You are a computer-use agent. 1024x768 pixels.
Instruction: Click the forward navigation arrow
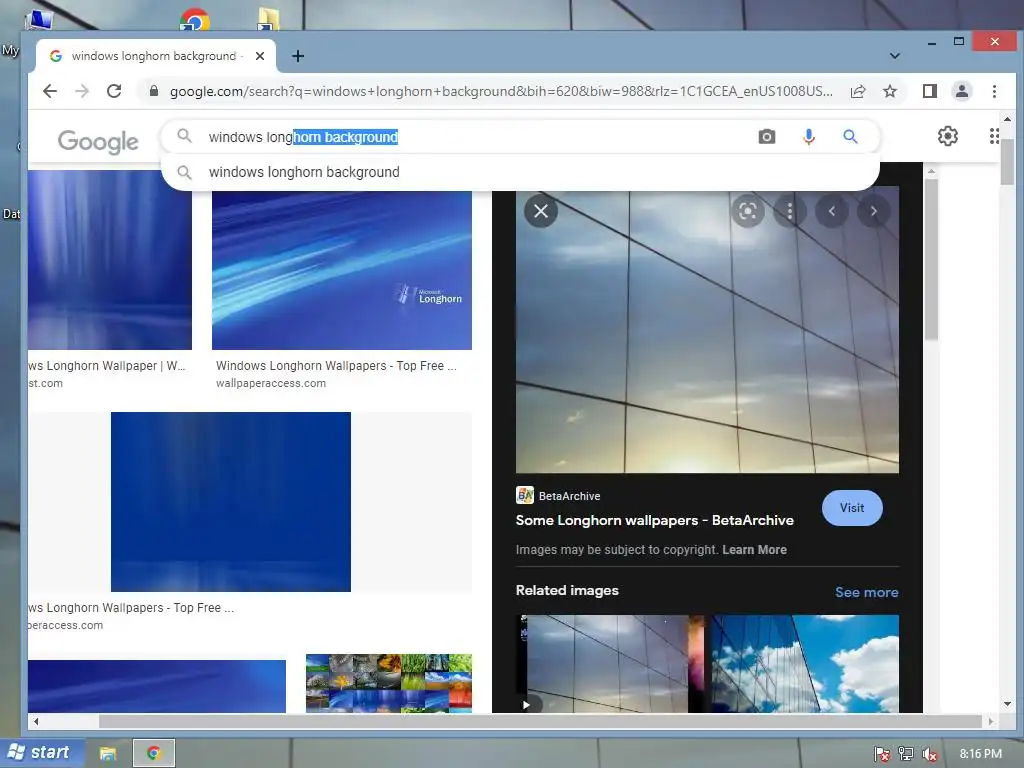click(82, 91)
